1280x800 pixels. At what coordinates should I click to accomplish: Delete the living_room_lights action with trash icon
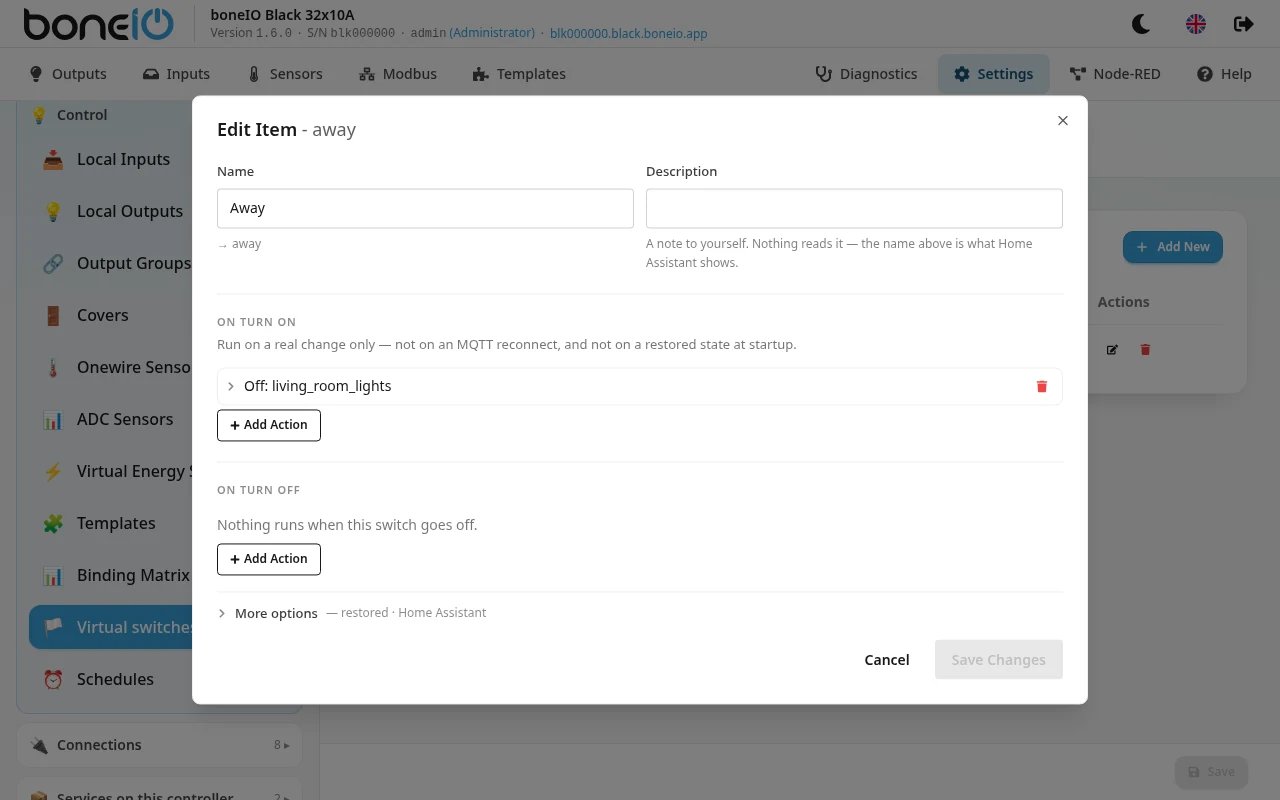click(x=1041, y=386)
